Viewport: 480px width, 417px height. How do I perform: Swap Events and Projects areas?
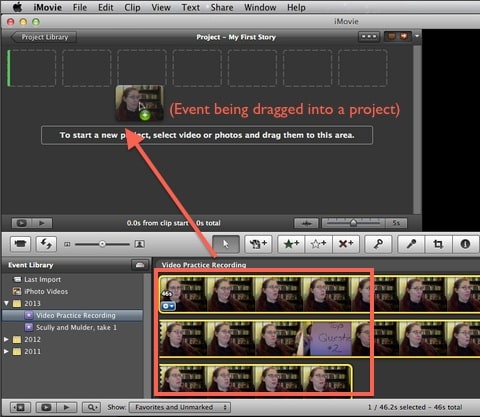tap(46, 244)
